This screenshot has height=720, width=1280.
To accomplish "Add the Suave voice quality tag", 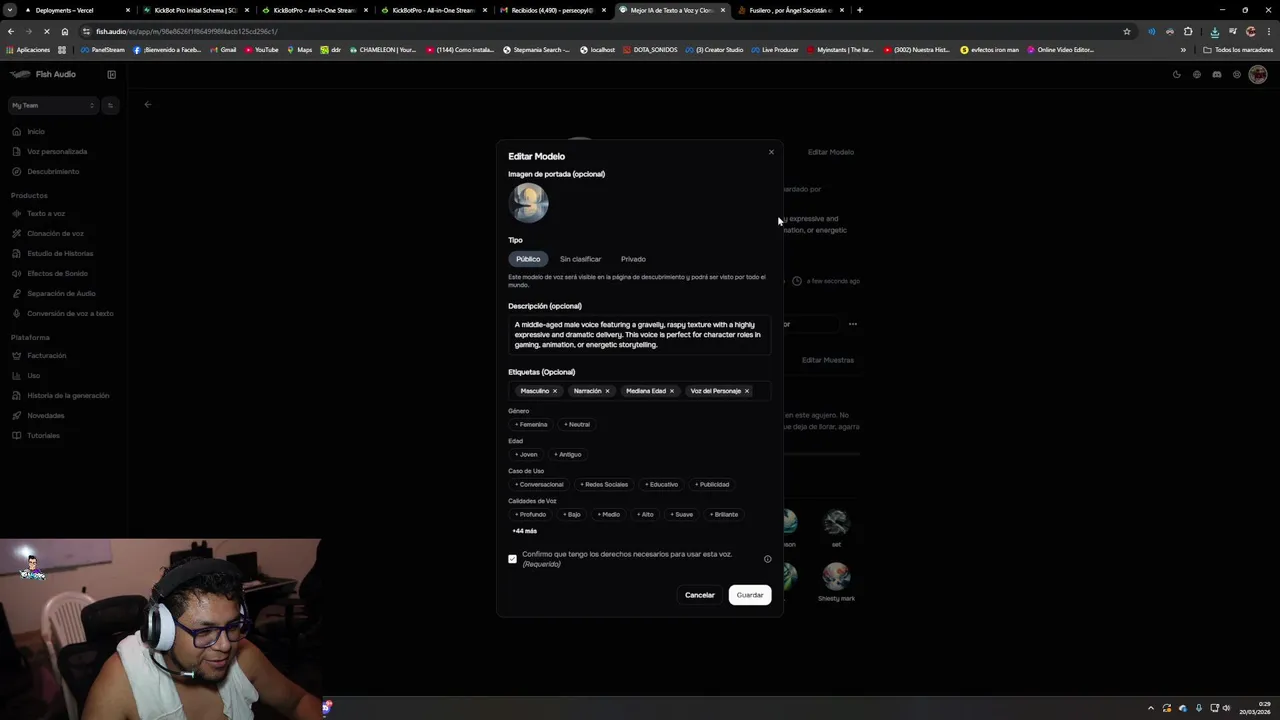I will point(681,514).
